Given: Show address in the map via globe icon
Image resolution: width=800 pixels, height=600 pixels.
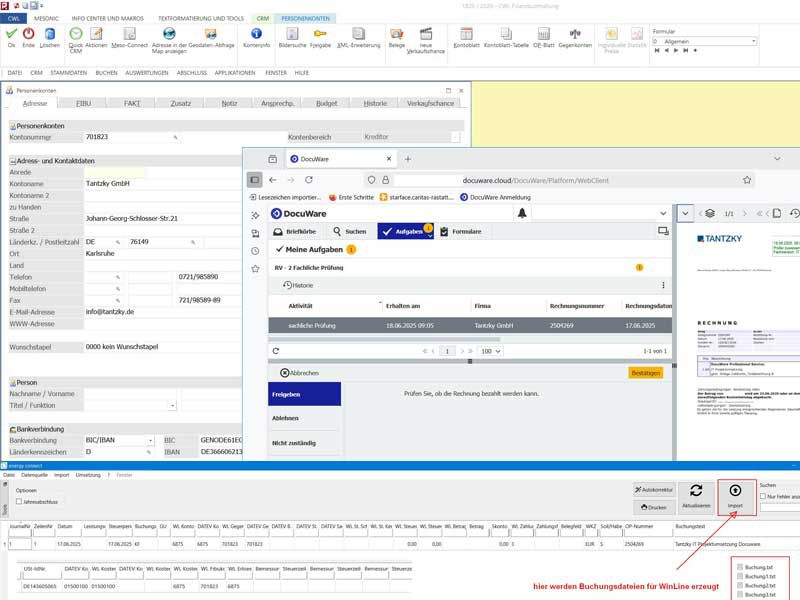Looking at the screenshot, I should (x=169, y=34).
